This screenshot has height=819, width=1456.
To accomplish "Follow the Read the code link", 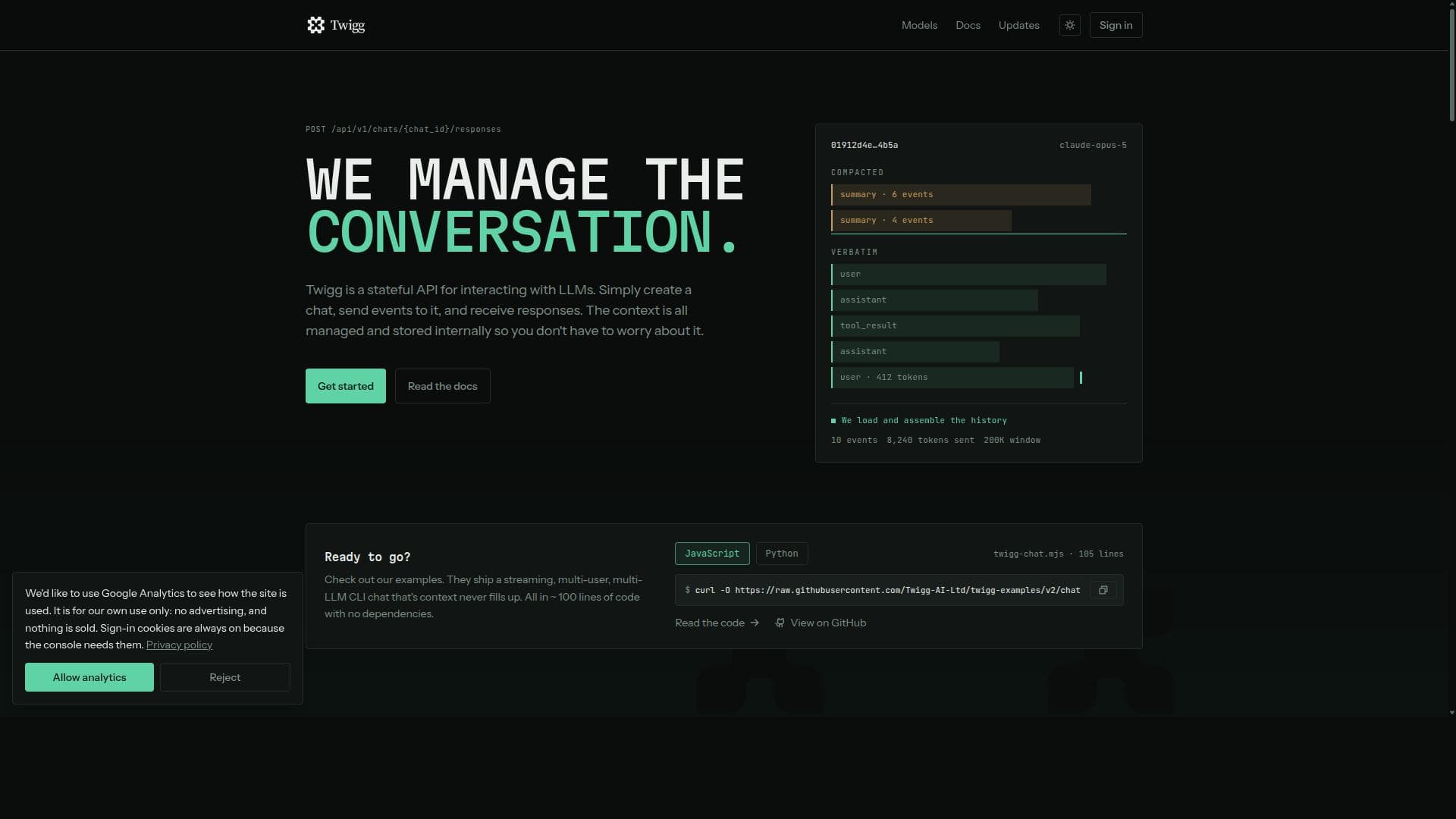I will (717, 623).
